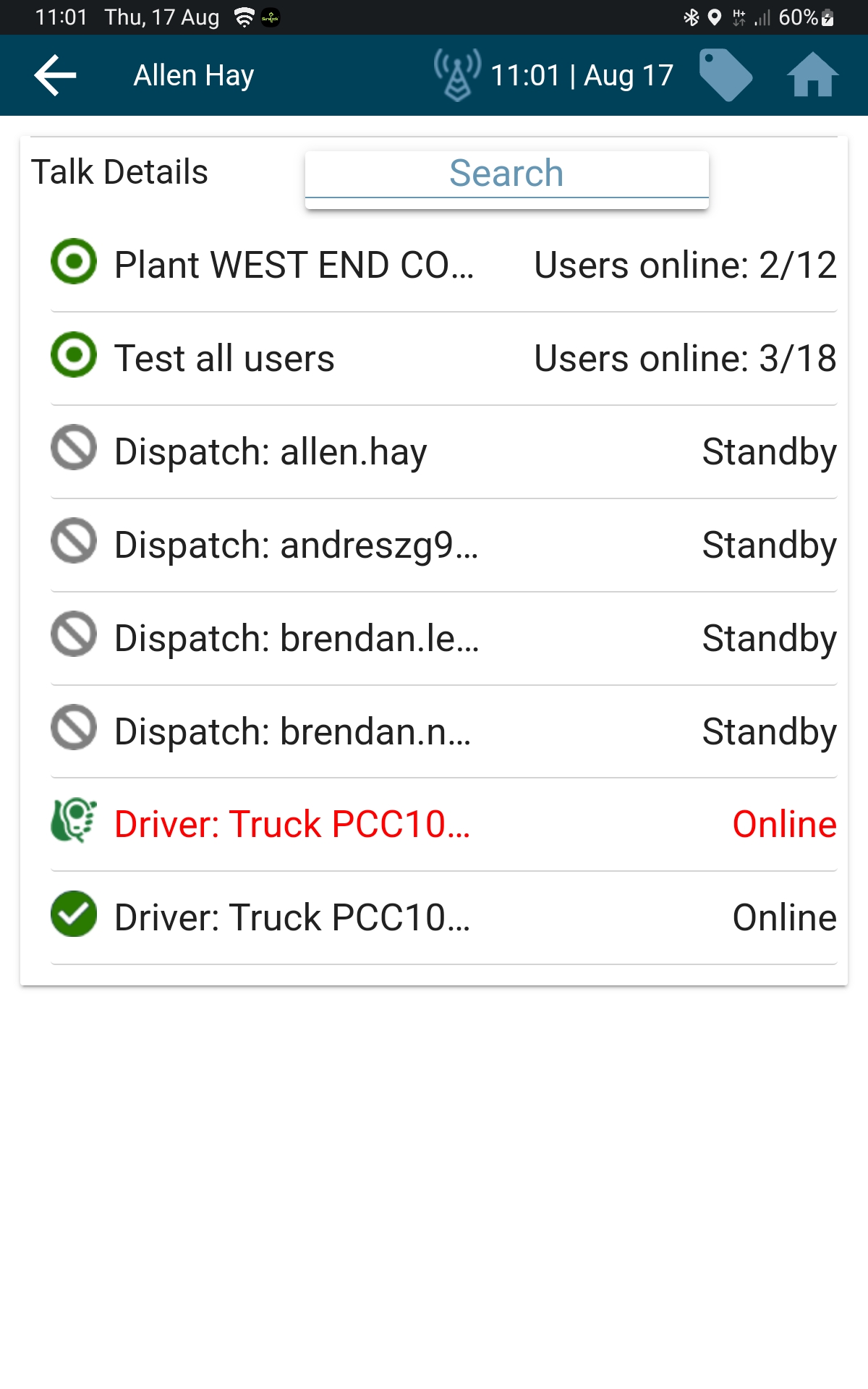Open the red Driver: Truck PCC10 entry
The image size is (868, 1389).
click(x=292, y=824)
